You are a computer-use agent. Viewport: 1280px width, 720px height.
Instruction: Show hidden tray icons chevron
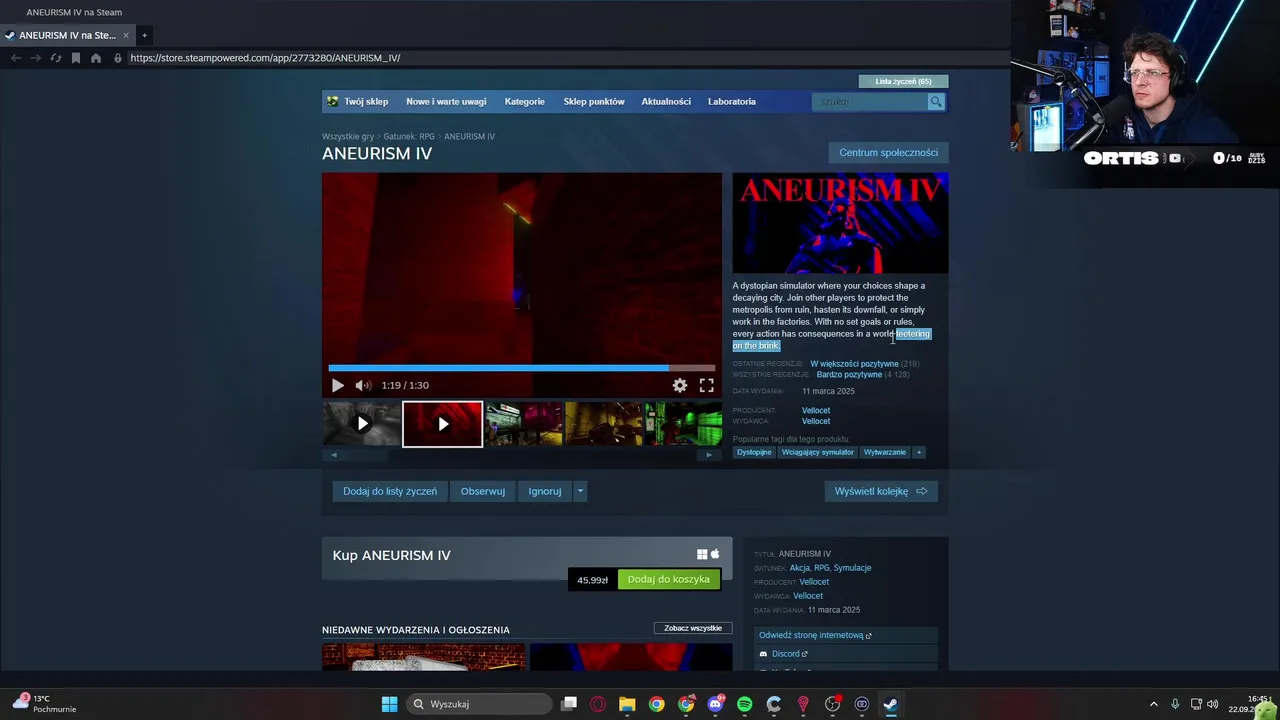[x=1153, y=704]
